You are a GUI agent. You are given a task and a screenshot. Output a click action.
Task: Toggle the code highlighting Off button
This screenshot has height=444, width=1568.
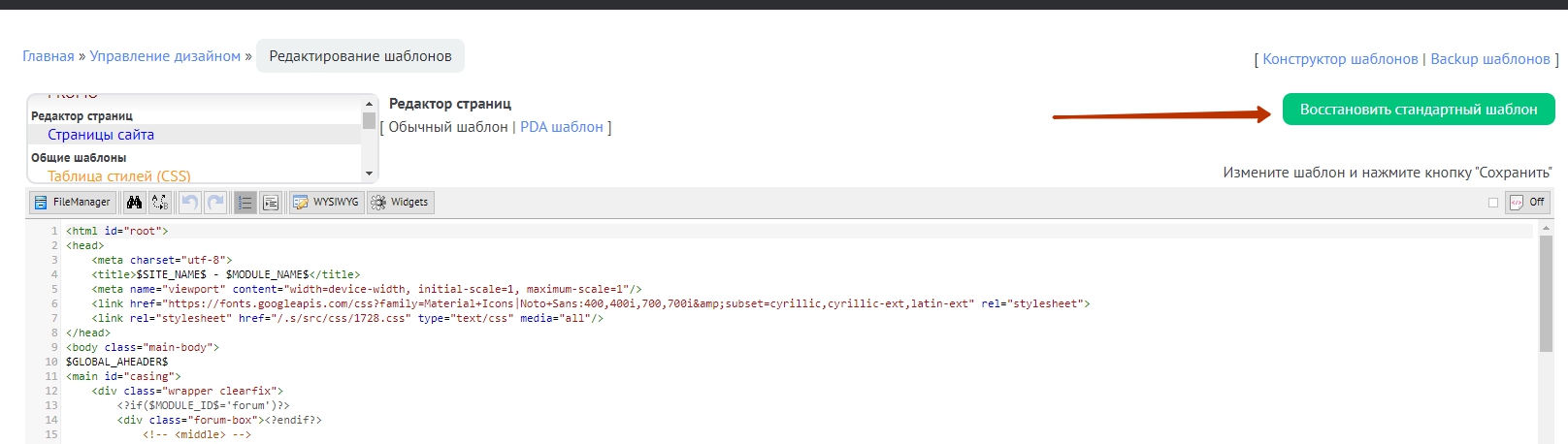(1527, 203)
